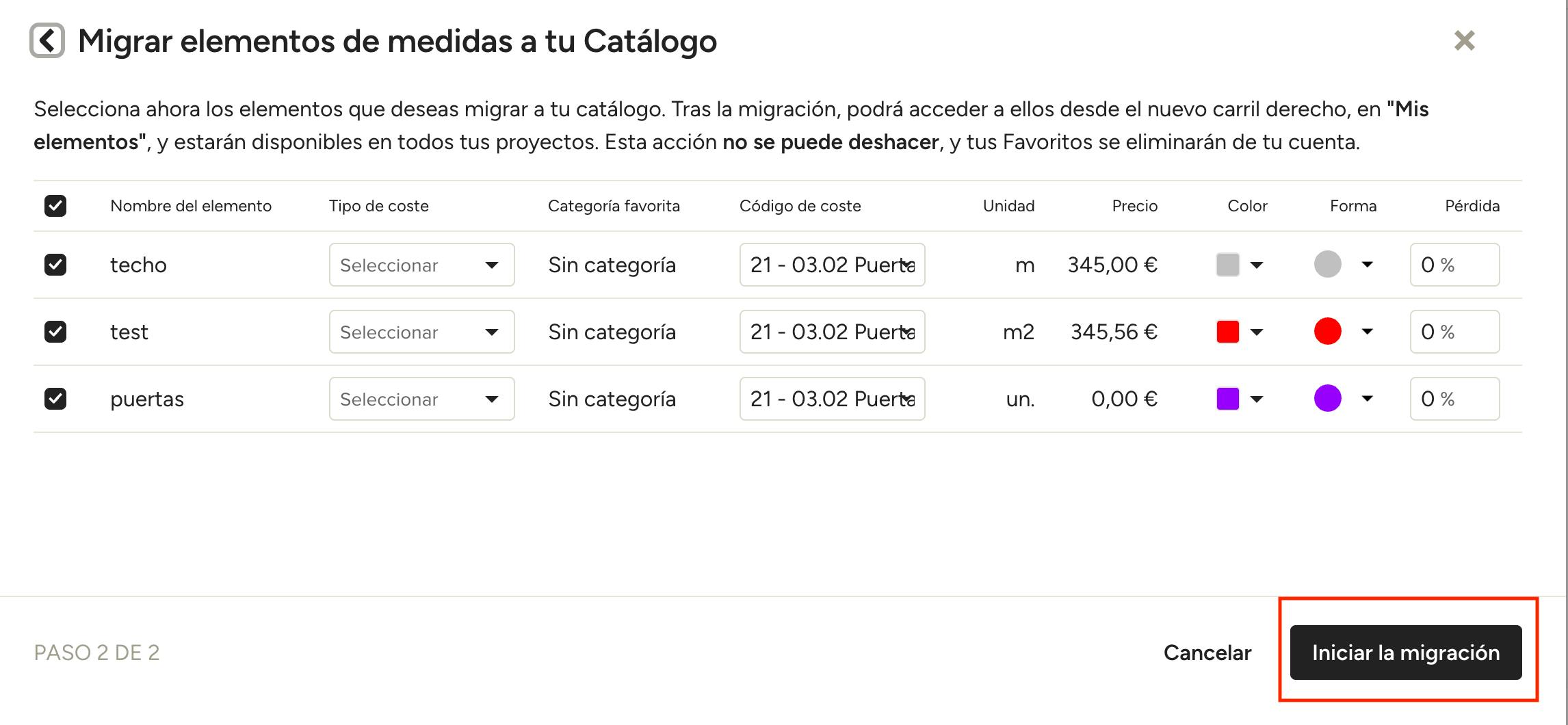Click the Pérdida percent field for techo
Screen dimensions: 1568x725
coord(1454,265)
